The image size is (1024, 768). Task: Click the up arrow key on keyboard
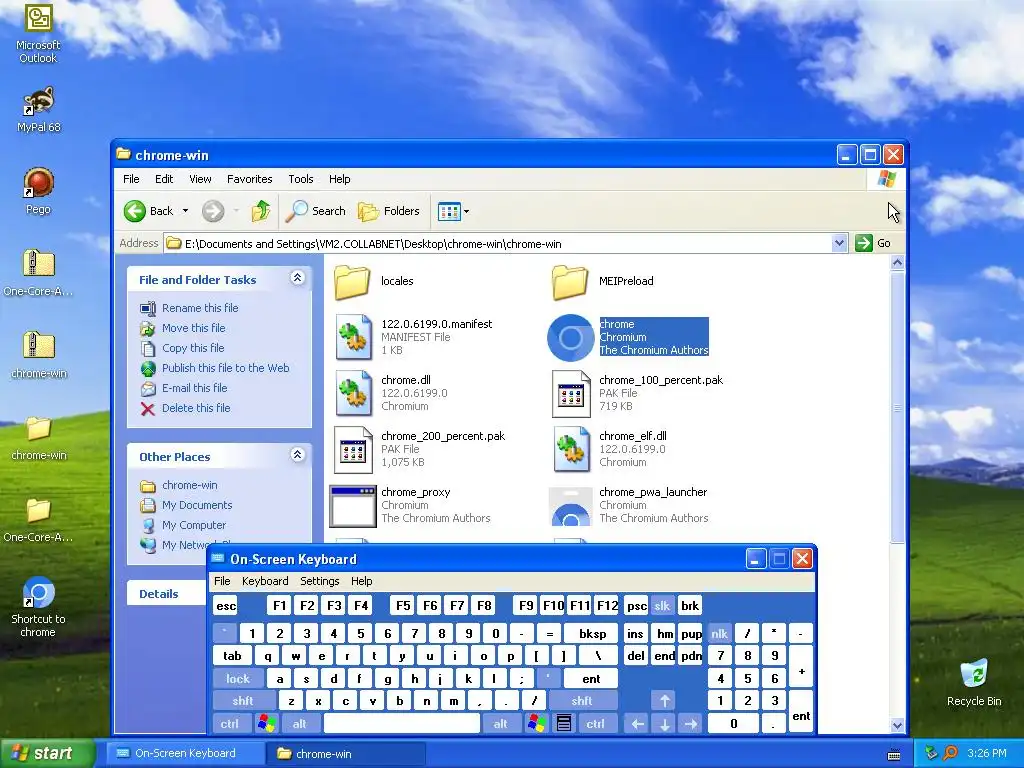tap(664, 701)
